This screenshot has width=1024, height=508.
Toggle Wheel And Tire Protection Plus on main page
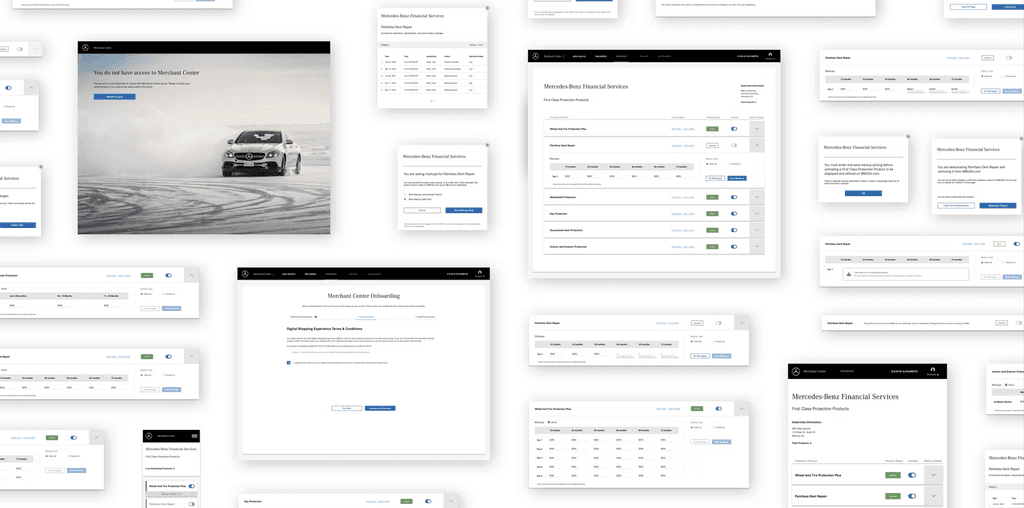(x=733, y=129)
